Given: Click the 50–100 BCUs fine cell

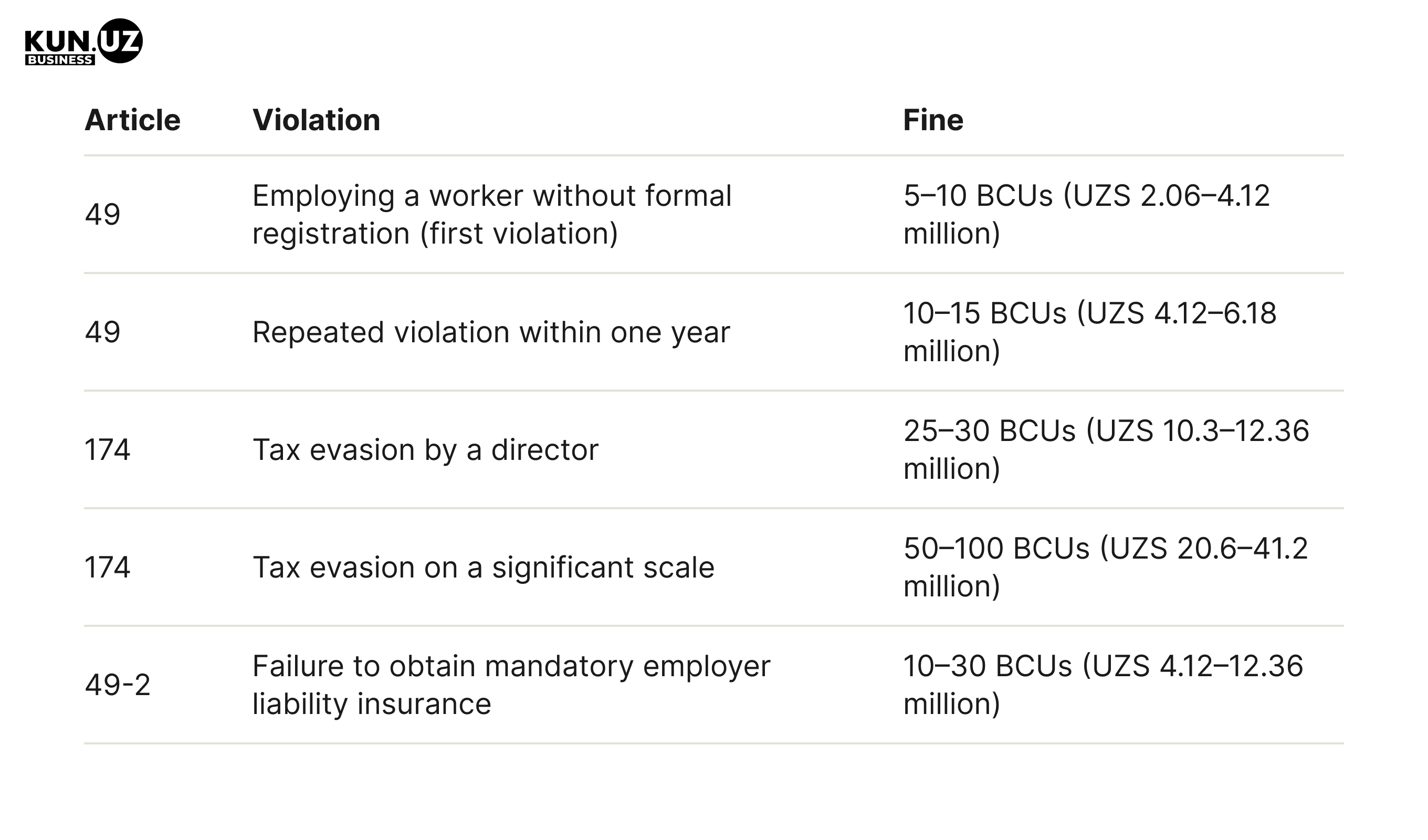Looking at the screenshot, I should click(1106, 567).
